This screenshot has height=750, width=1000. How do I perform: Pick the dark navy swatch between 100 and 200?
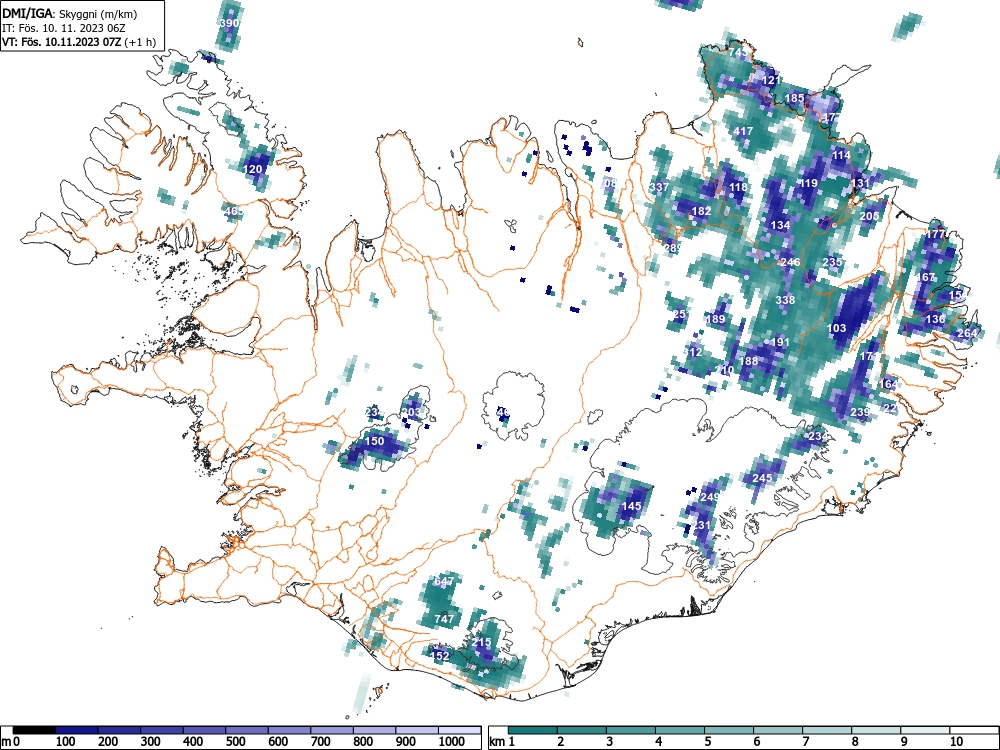tap(77, 730)
